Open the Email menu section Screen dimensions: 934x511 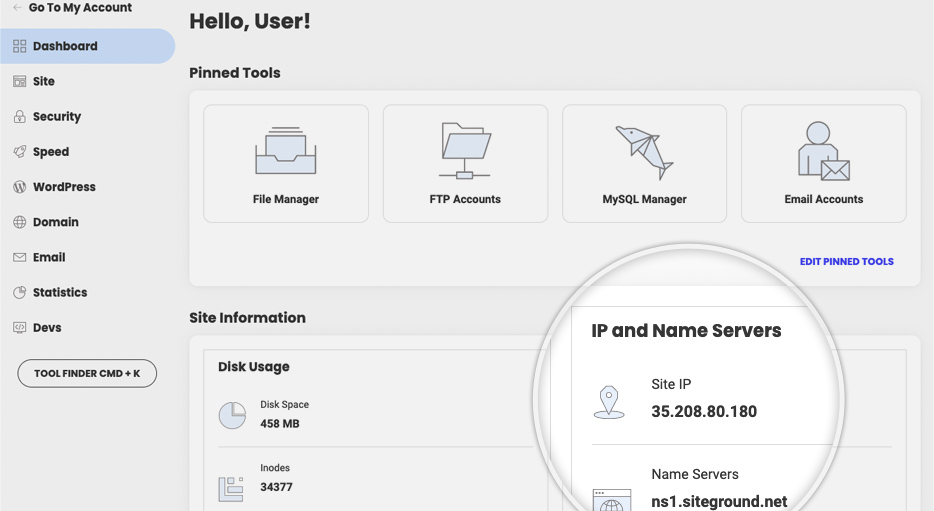click(x=49, y=257)
